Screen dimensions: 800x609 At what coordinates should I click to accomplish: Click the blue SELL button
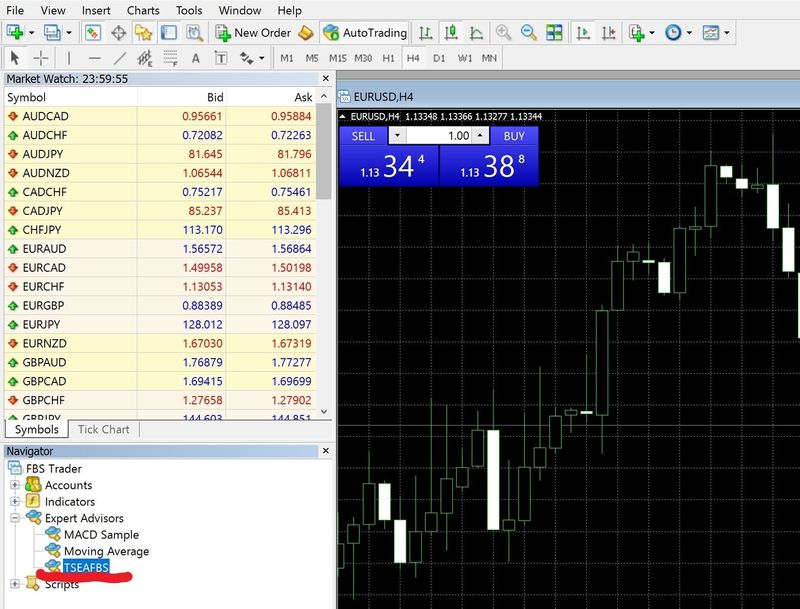(364, 136)
